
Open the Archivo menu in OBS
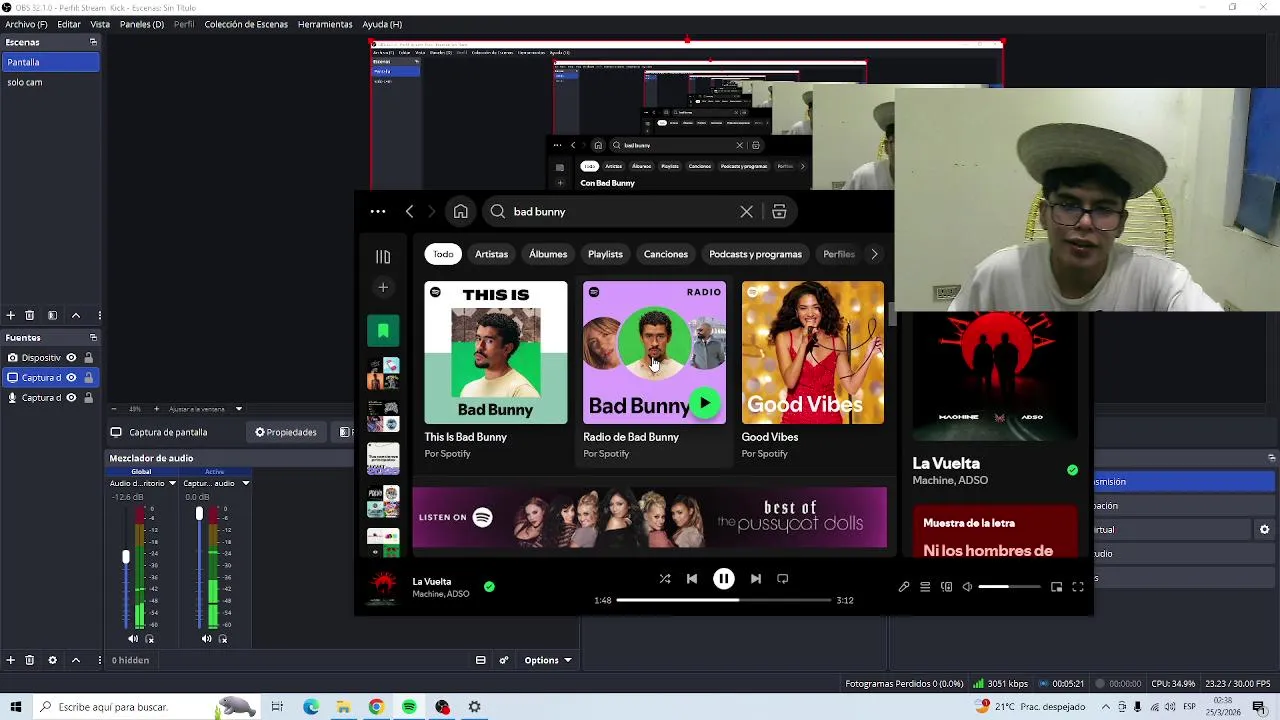pos(26,24)
